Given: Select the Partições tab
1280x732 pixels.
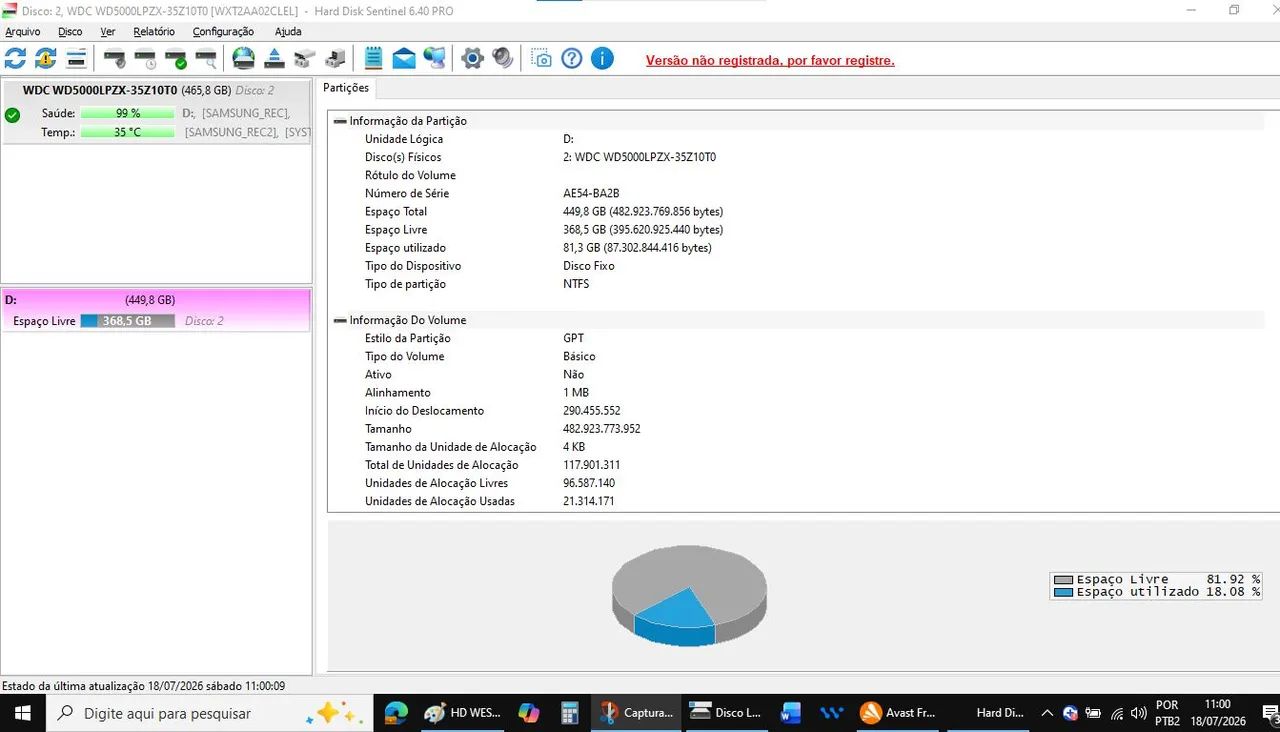Looking at the screenshot, I should [x=346, y=88].
